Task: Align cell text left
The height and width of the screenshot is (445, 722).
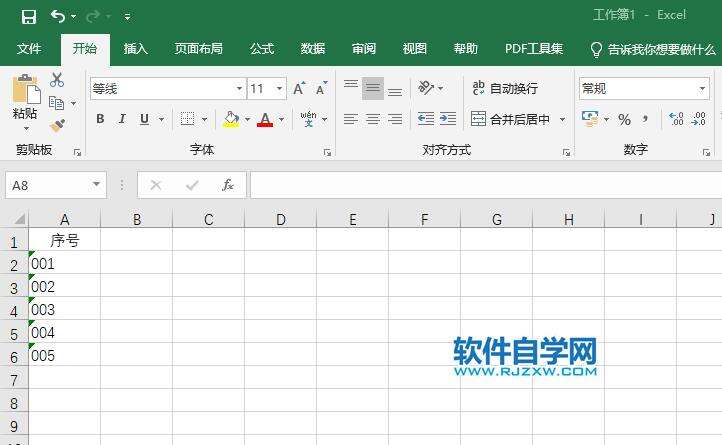Action: pos(351,119)
